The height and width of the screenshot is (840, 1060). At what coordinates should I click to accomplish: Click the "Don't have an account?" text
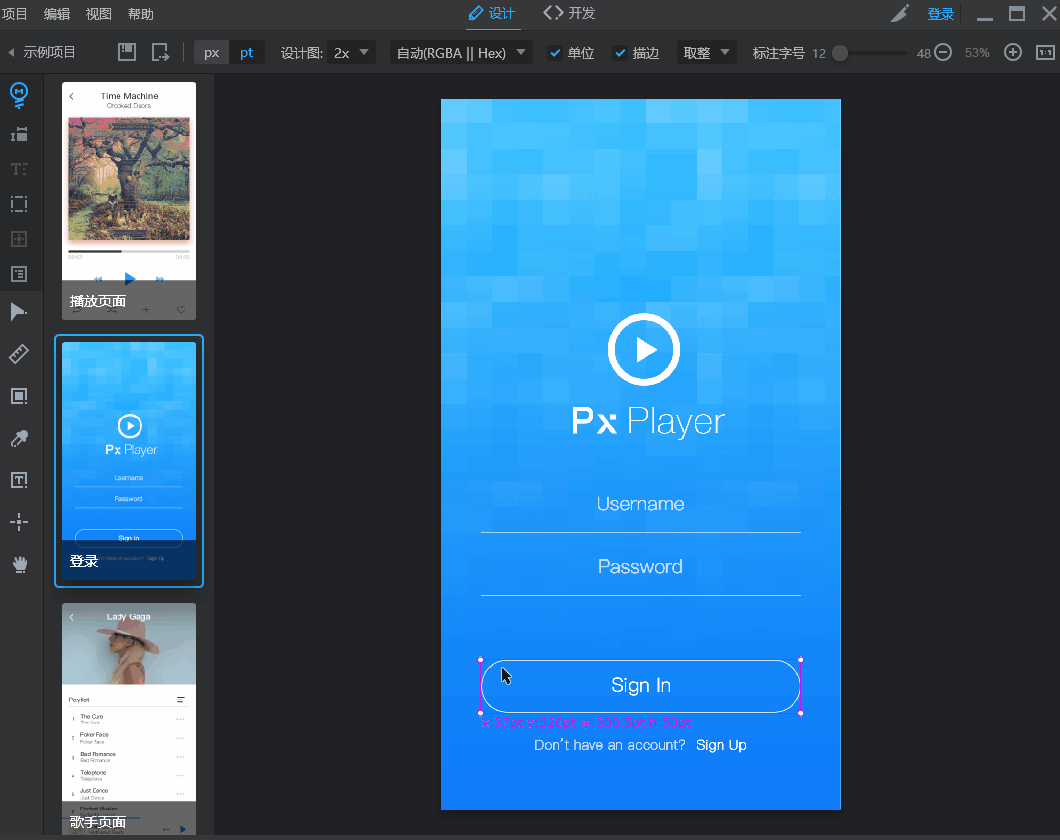(x=609, y=745)
